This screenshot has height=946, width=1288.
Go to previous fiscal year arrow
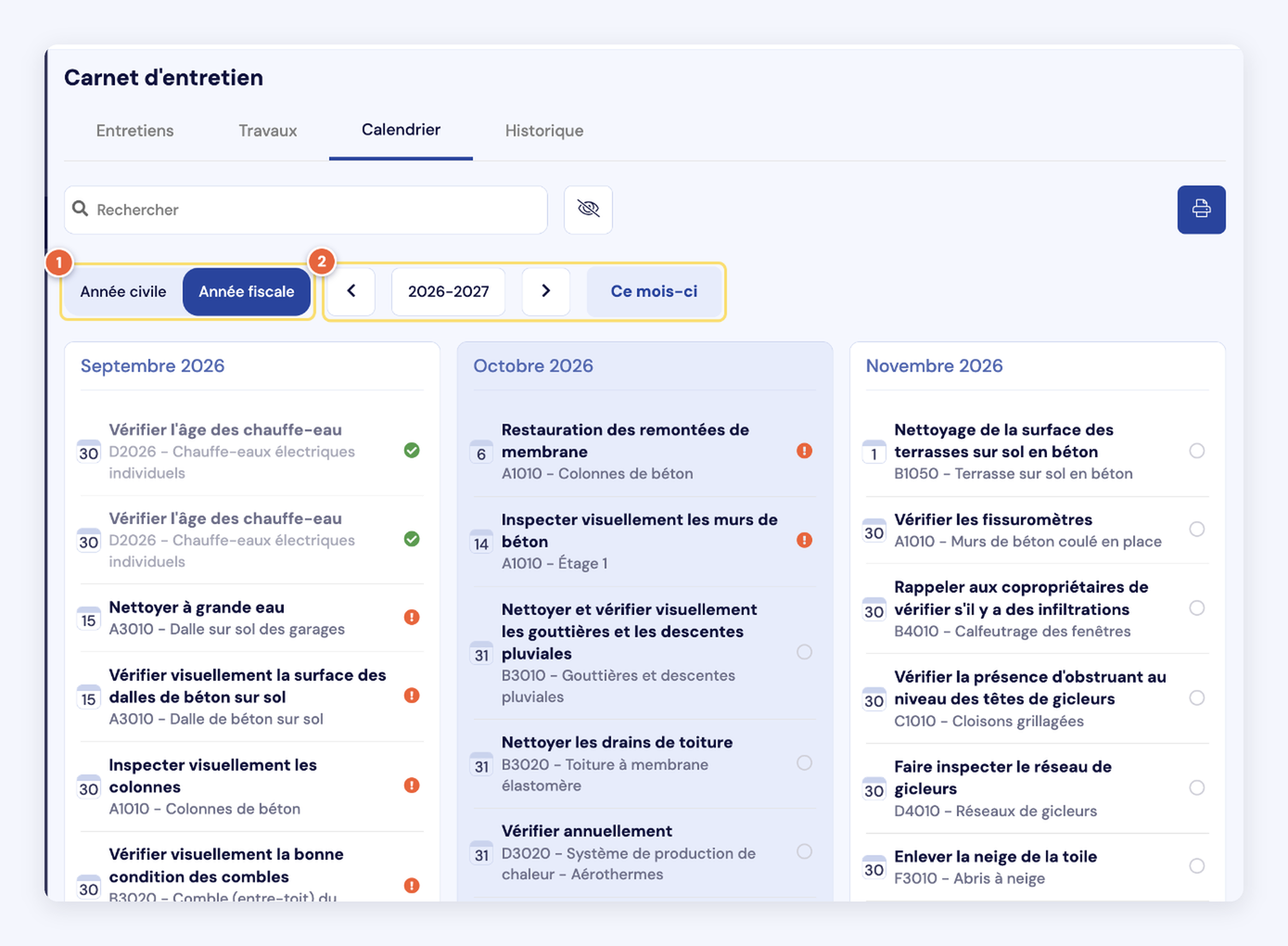(351, 291)
